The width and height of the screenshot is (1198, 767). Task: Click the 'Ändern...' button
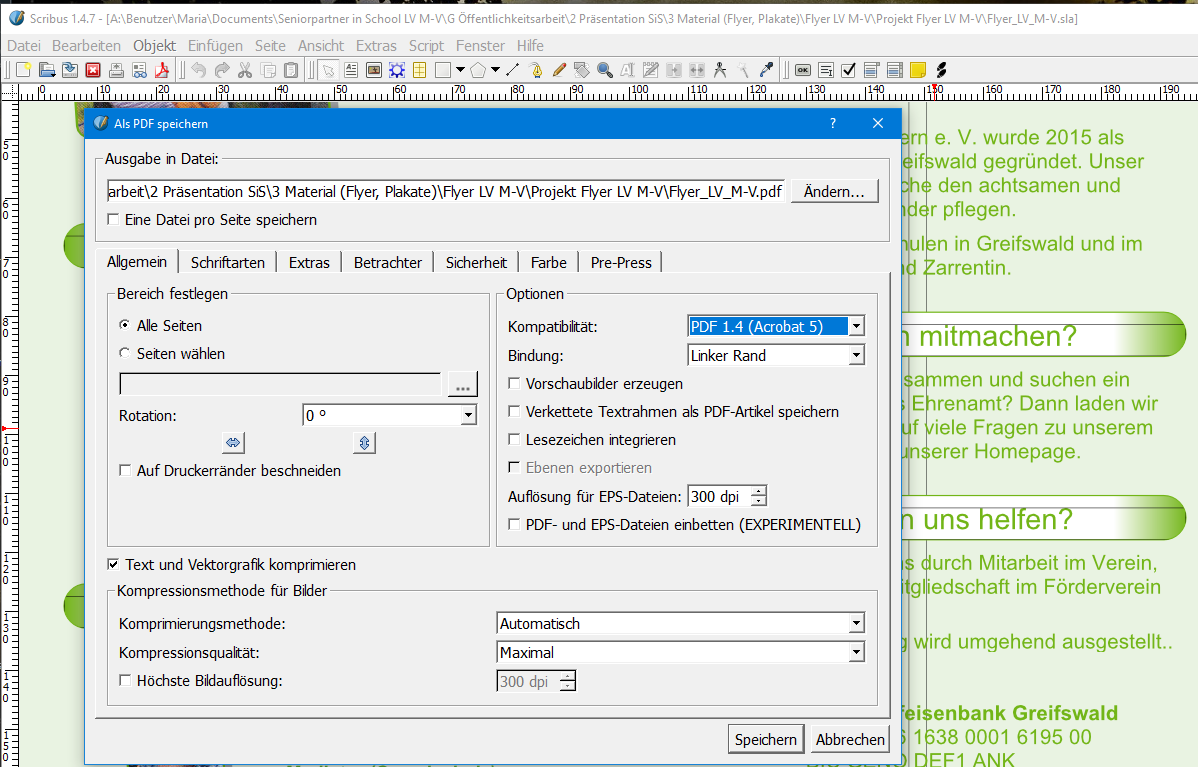click(834, 192)
